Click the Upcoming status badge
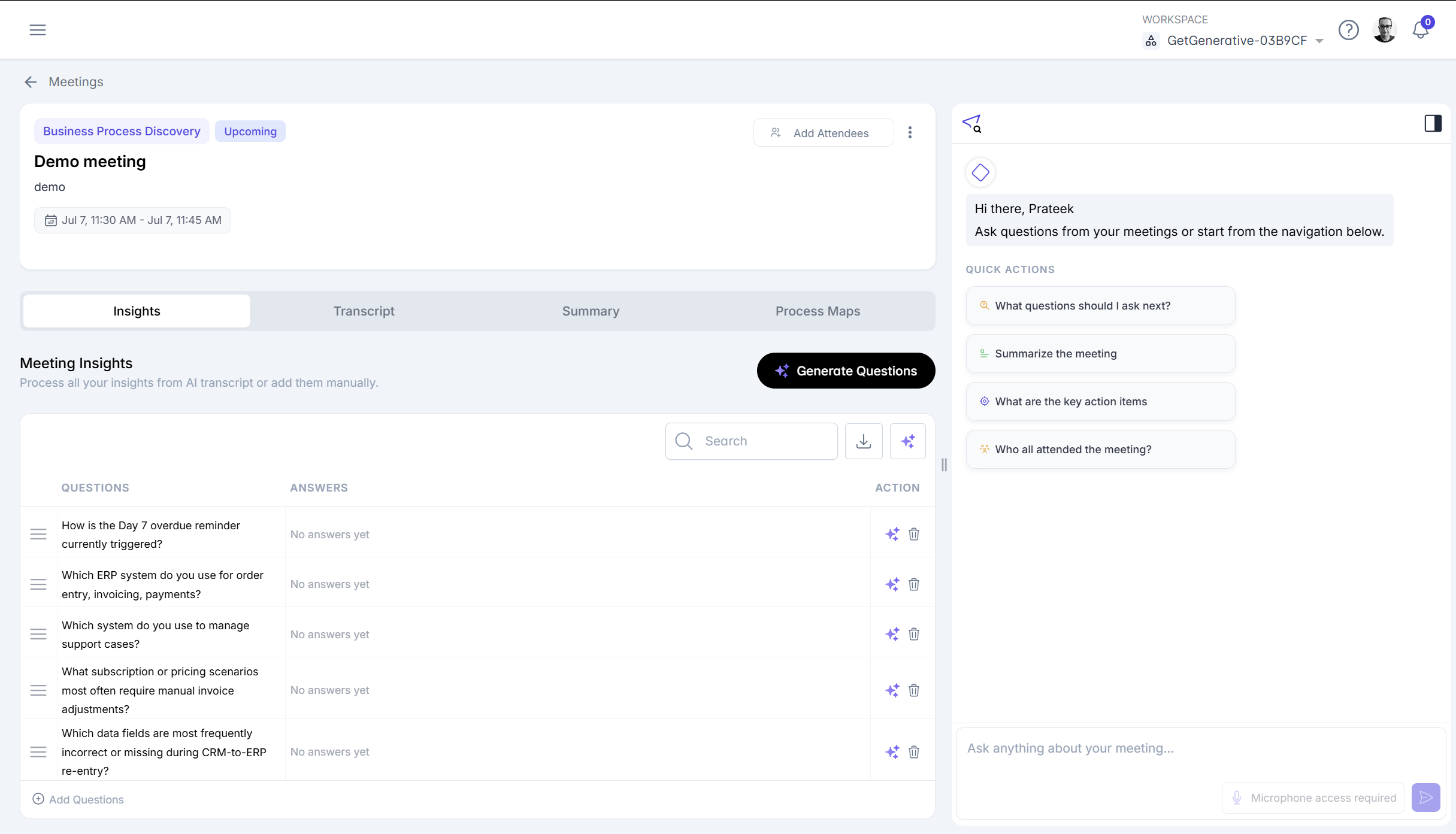Screen dimensions: 1456x834 (x=250, y=131)
